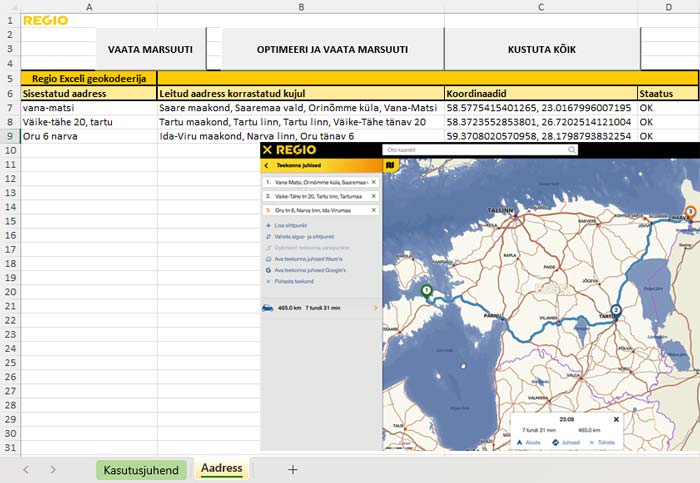
Task: Open route directions in Waze link
Action: point(310,258)
